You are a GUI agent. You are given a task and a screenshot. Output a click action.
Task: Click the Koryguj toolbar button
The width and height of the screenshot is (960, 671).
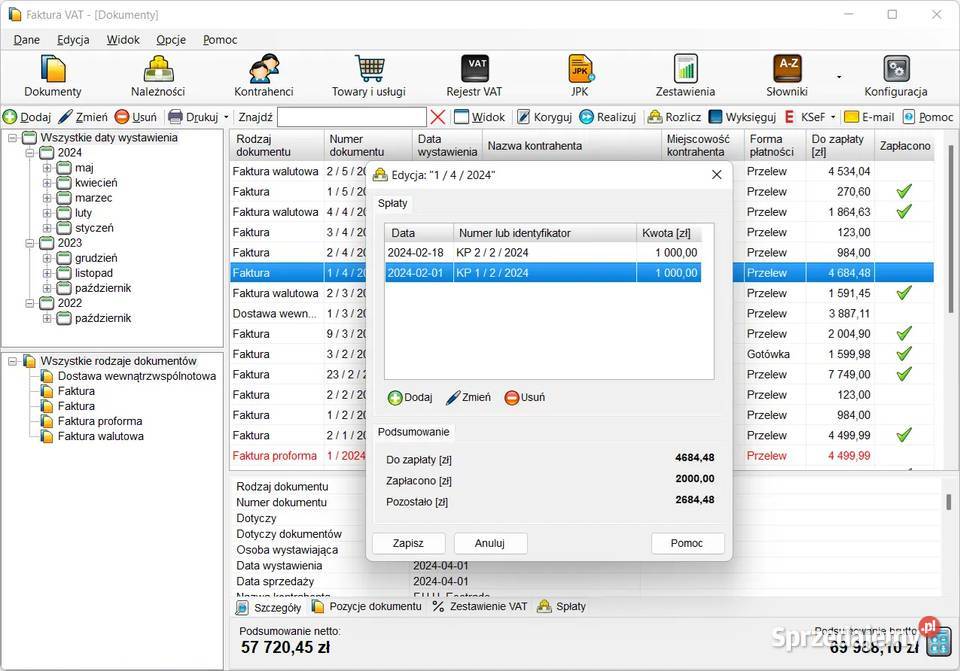coord(544,116)
